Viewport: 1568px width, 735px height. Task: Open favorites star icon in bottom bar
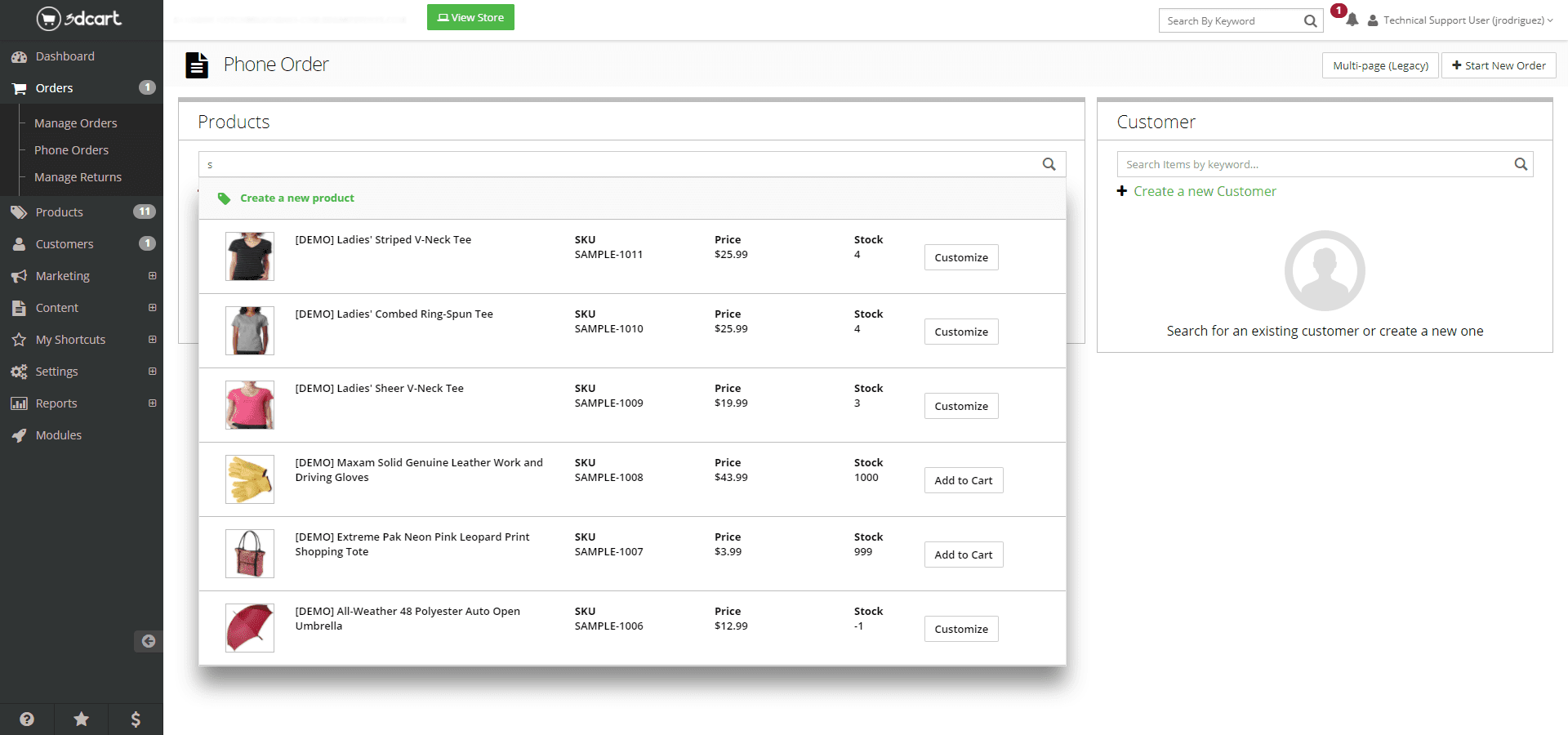point(82,719)
